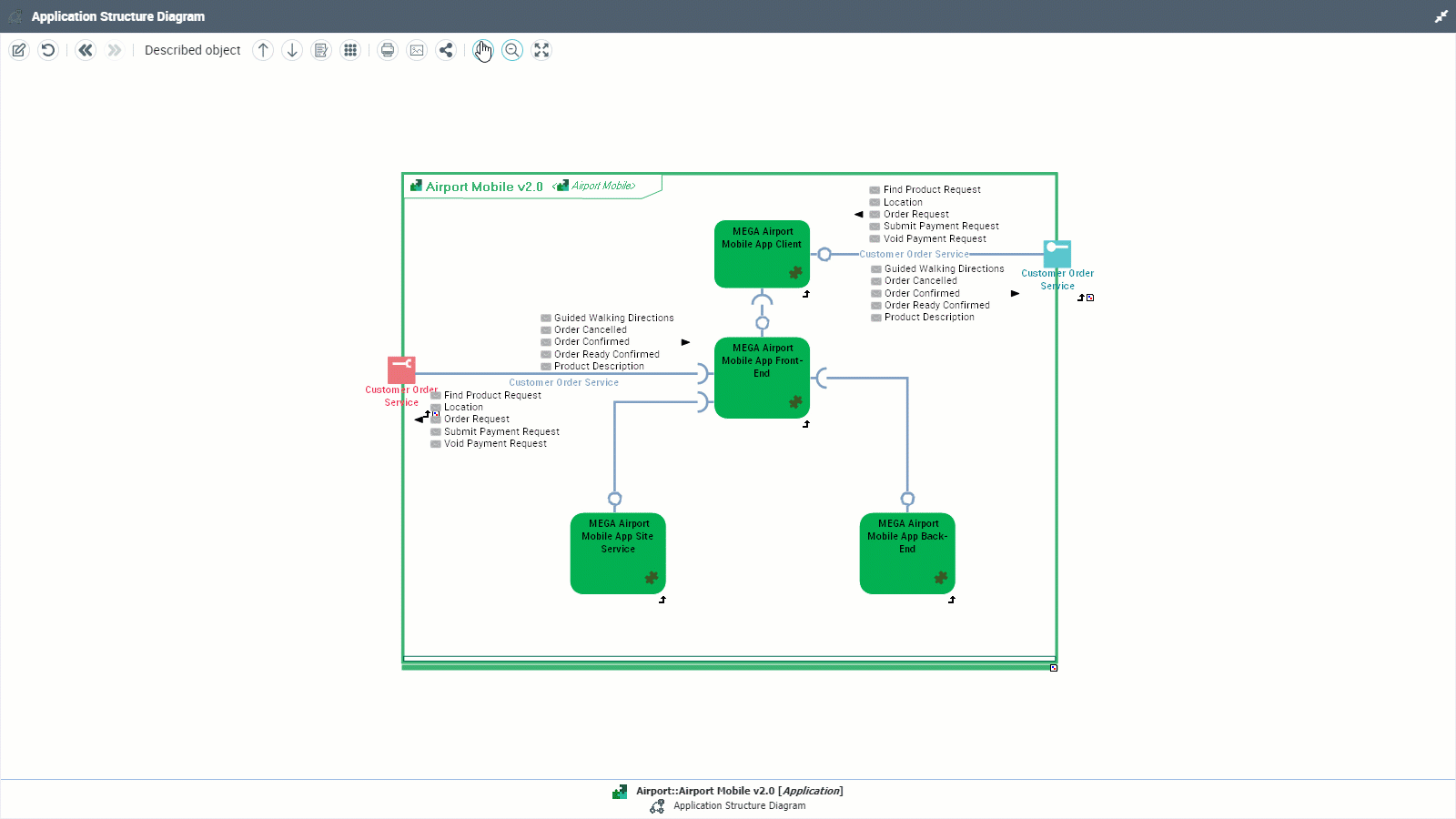The image size is (1456, 819).
Task: Click the refresh diagram icon
Action: pos(48,50)
